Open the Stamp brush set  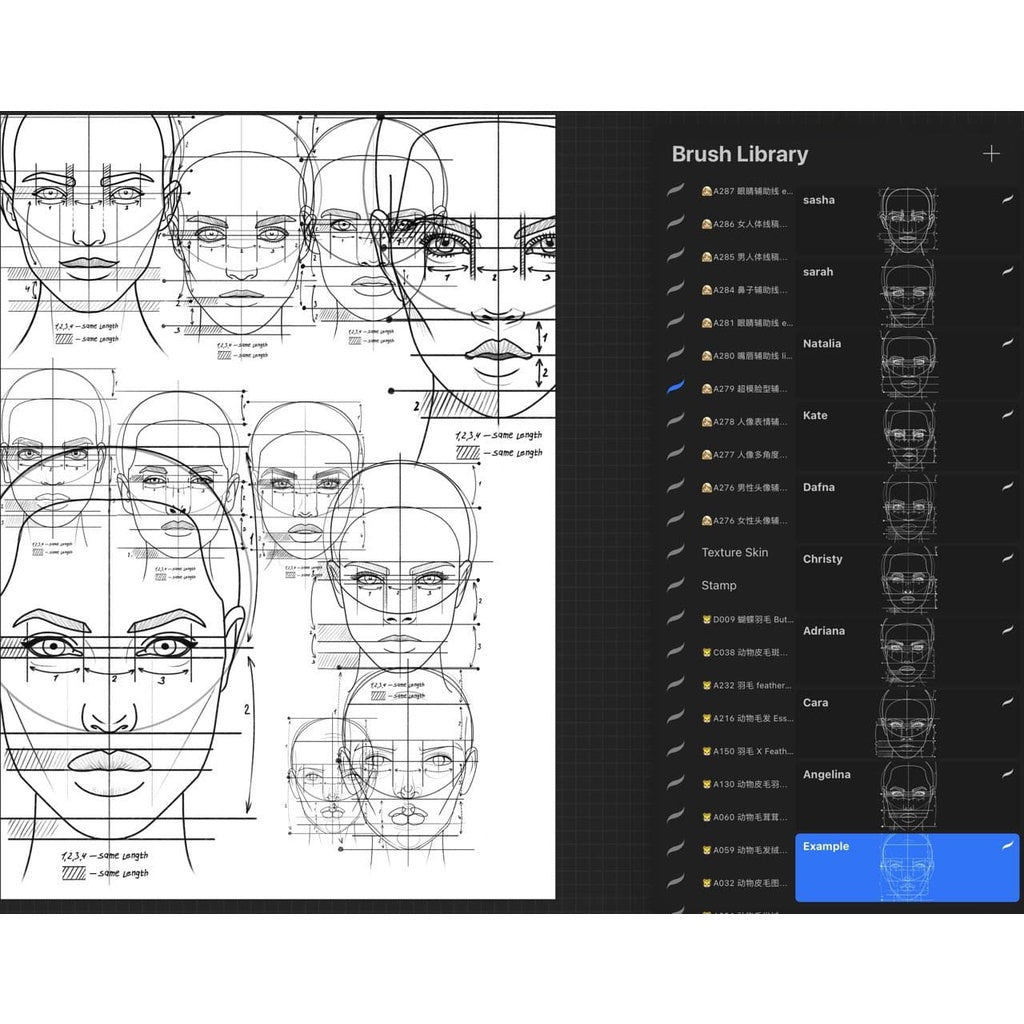tap(718, 585)
